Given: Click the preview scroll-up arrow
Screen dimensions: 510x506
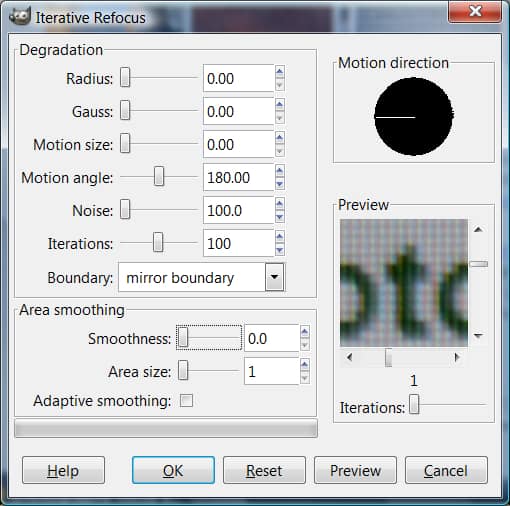Looking at the screenshot, I should pyautogui.click(x=478, y=229).
